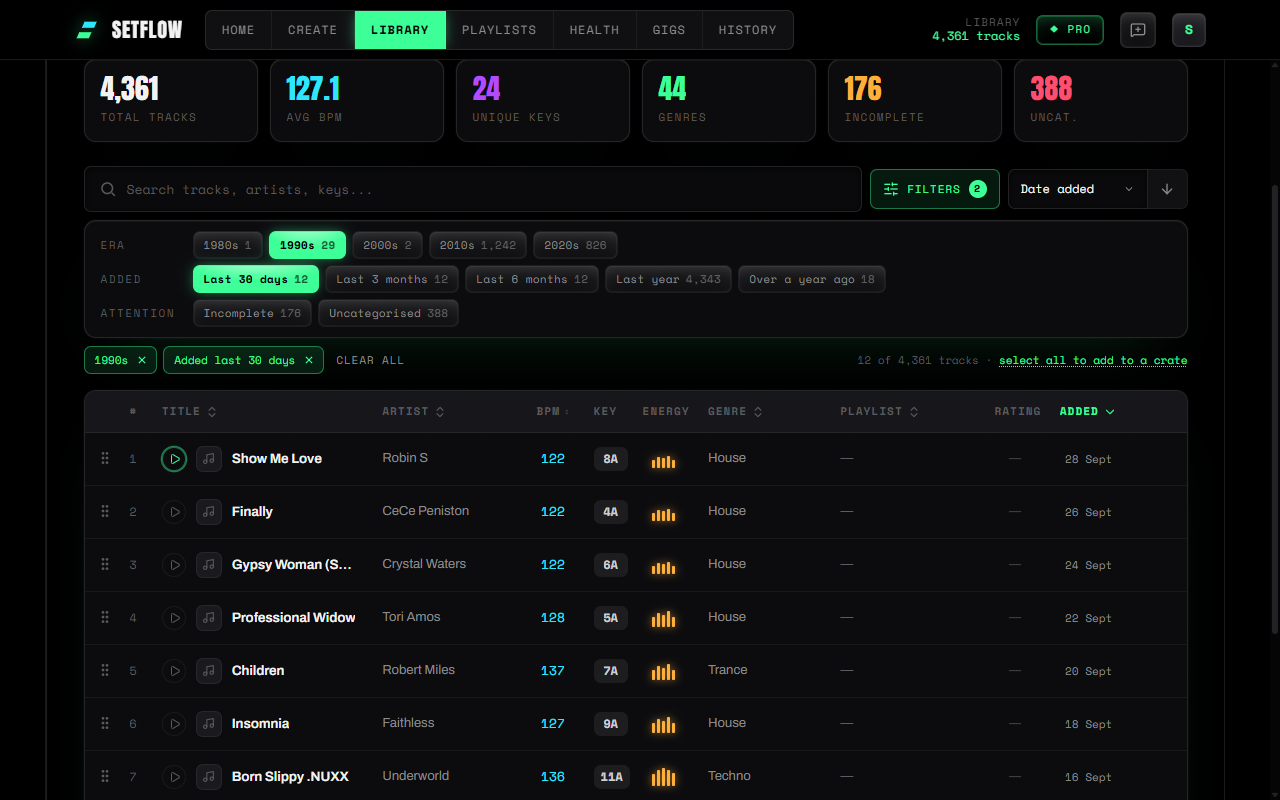This screenshot has height=800, width=1280.
Task: Open the Date added sort dropdown
Action: click(x=1078, y=189)
